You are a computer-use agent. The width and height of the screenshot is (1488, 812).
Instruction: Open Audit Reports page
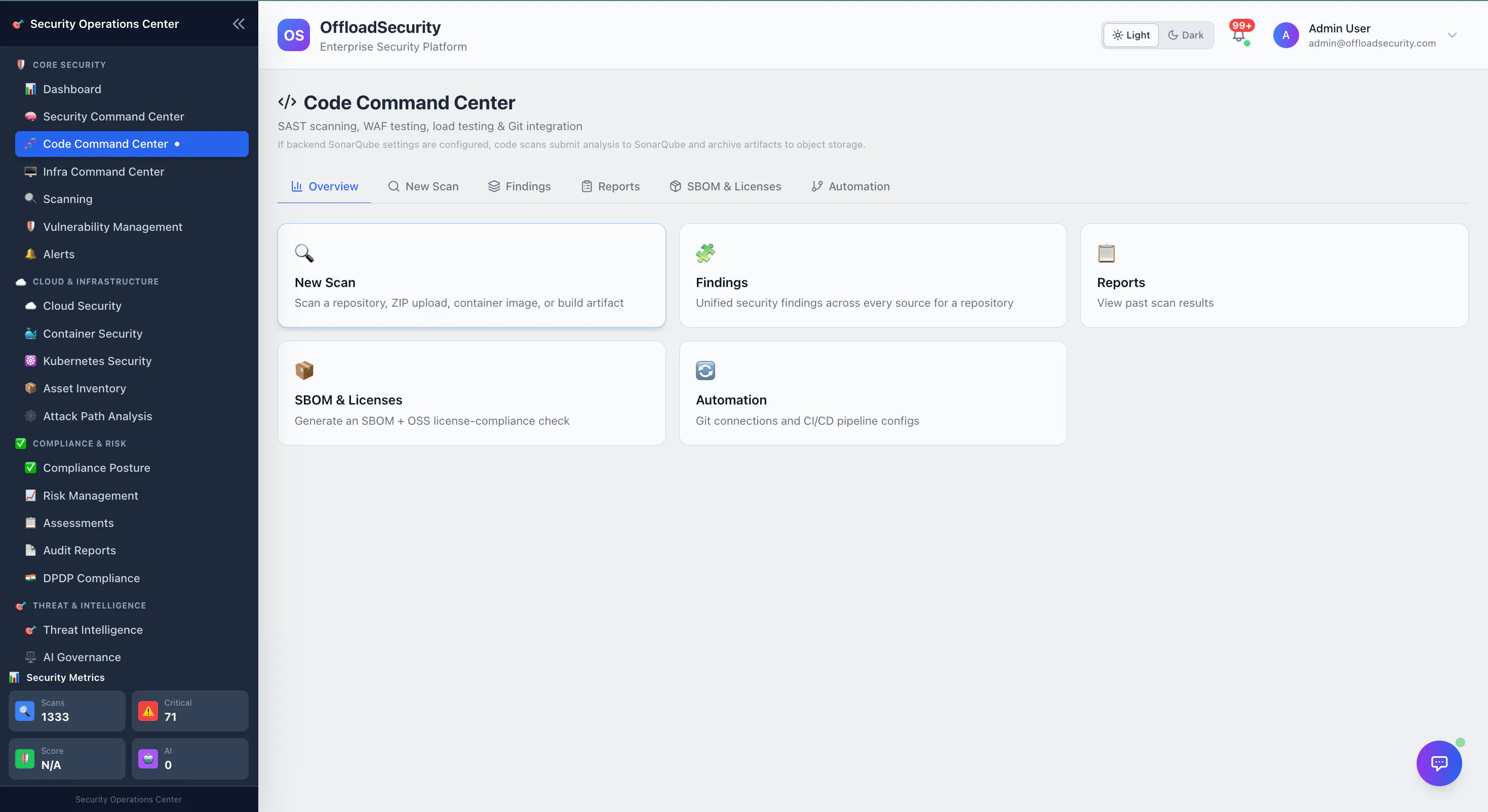tap(132, 550)
